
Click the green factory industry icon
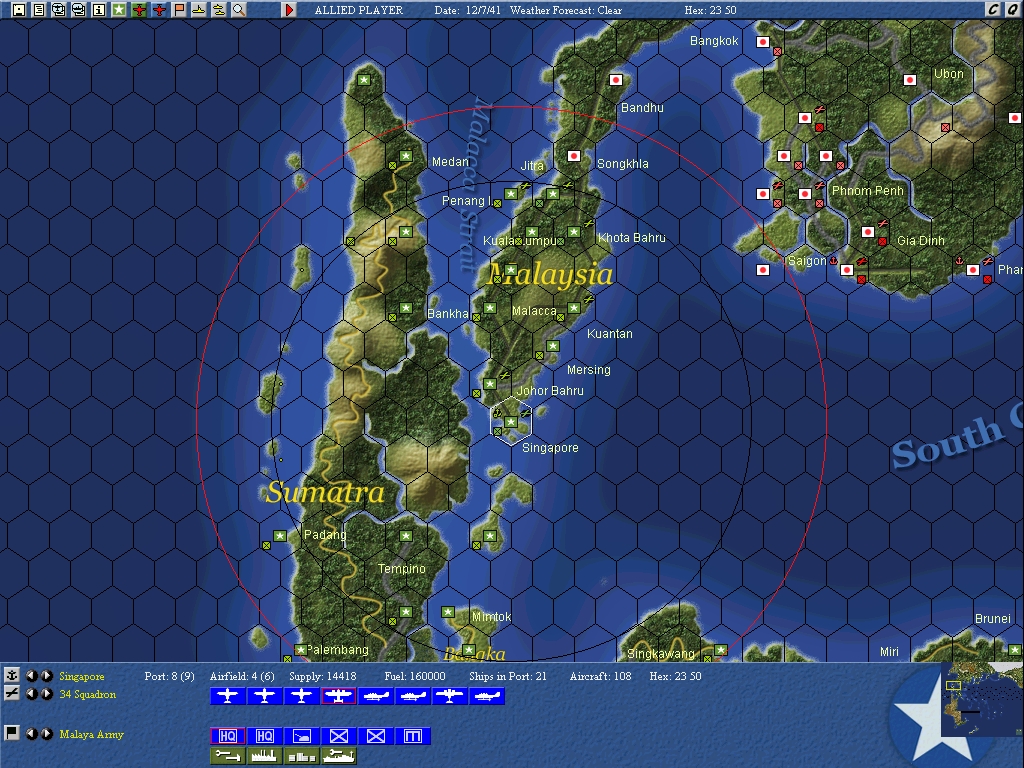point(264,756)
